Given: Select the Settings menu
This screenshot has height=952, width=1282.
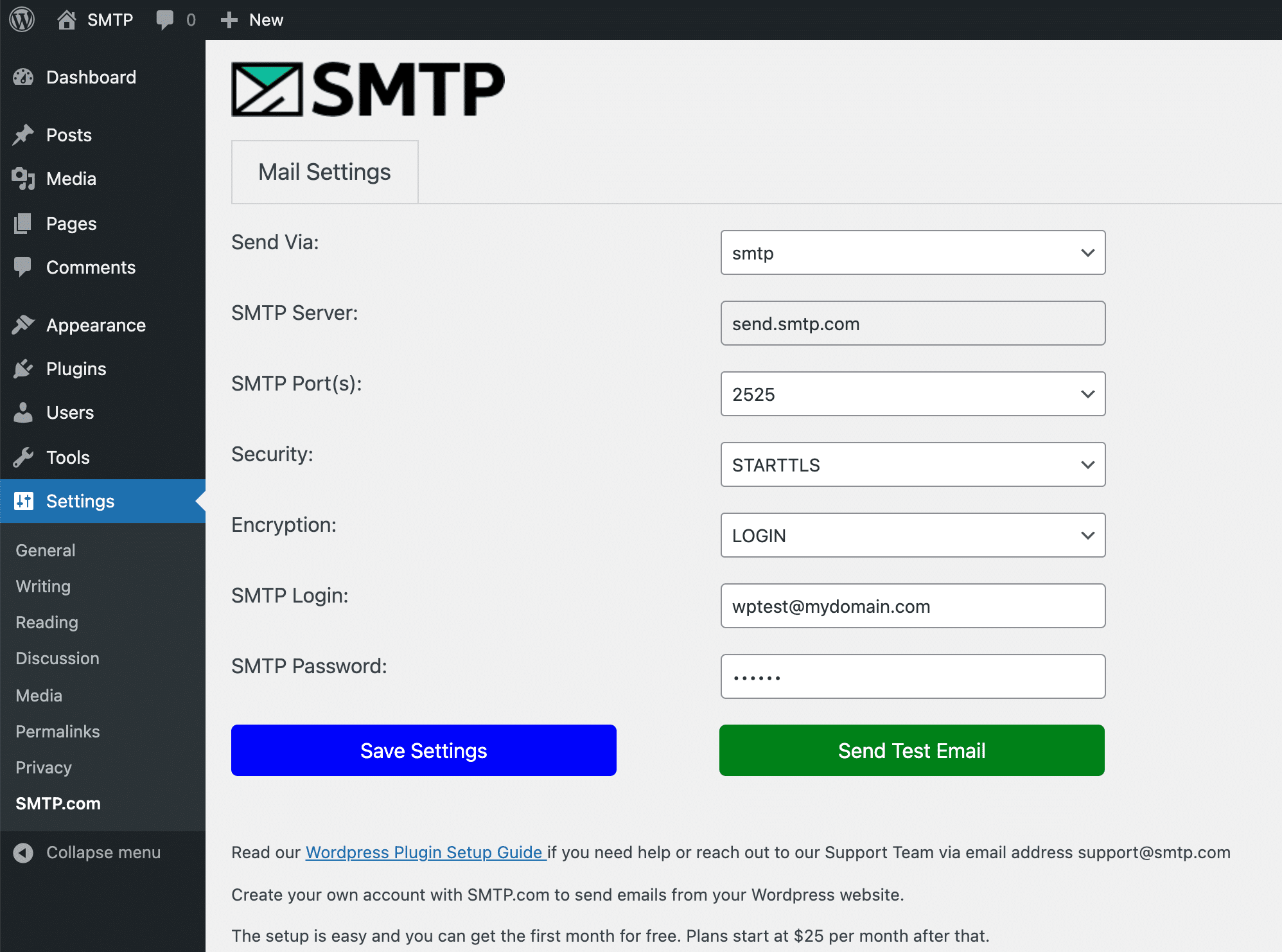Looking at the screenshot, I should (103, 501).
